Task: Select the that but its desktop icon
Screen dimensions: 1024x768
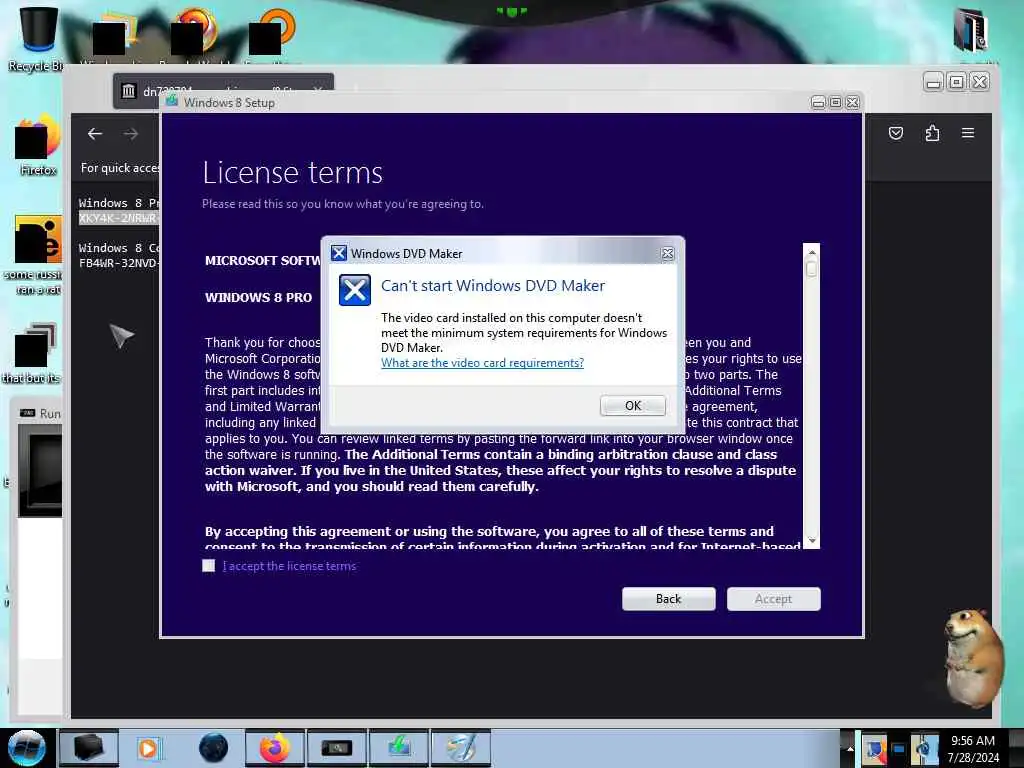Action: click(x=33, y=353)
